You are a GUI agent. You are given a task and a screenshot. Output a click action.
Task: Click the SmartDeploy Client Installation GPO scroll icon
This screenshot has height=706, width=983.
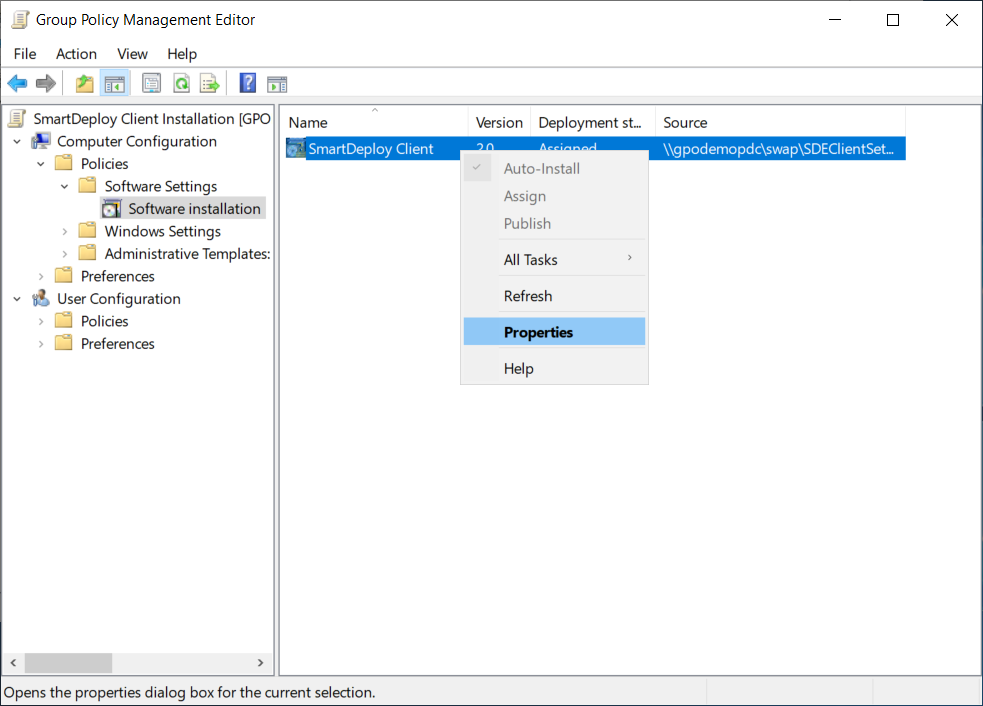point(18,119)
